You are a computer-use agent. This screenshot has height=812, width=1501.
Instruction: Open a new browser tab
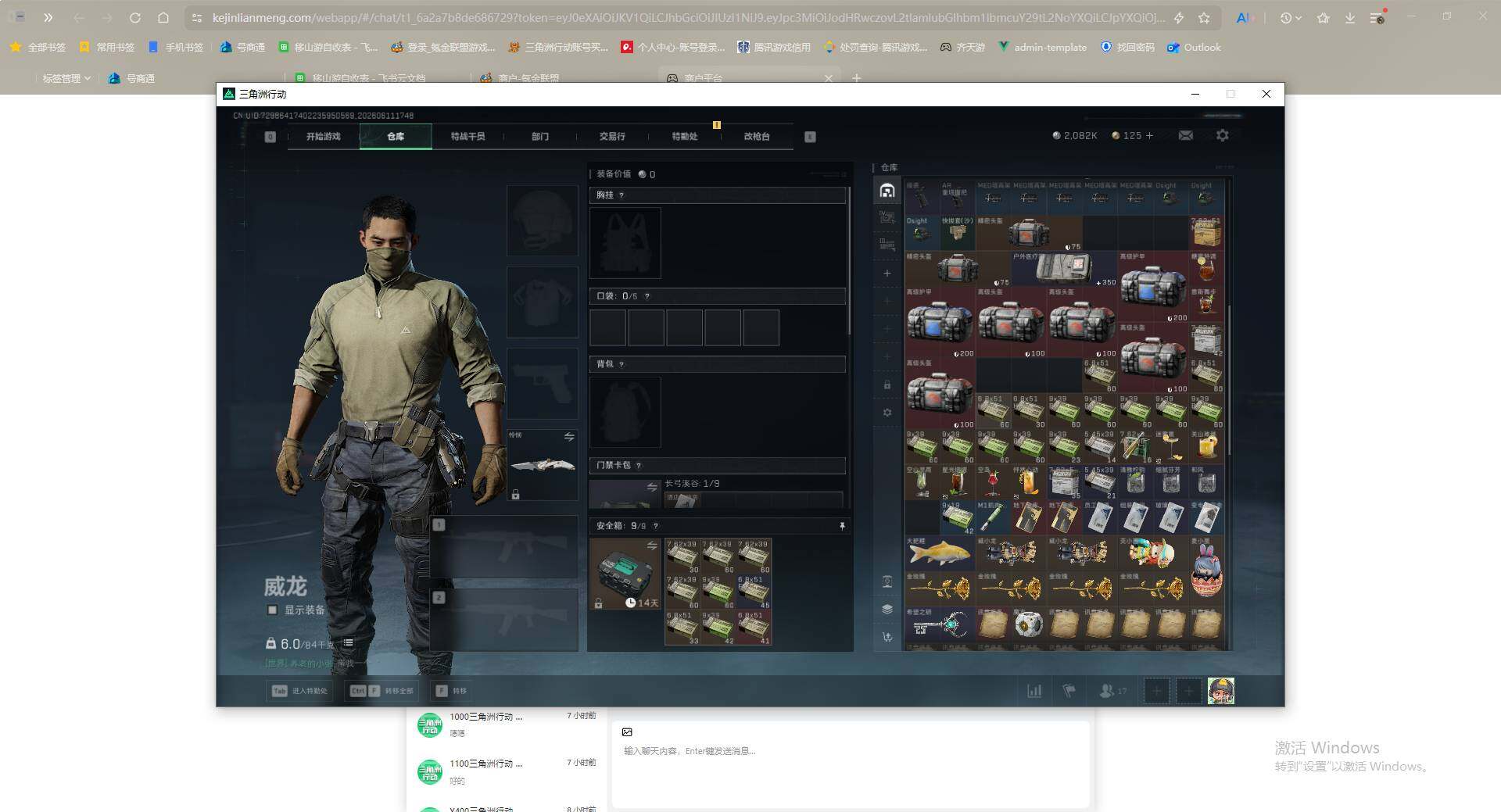tap(856, 78)
